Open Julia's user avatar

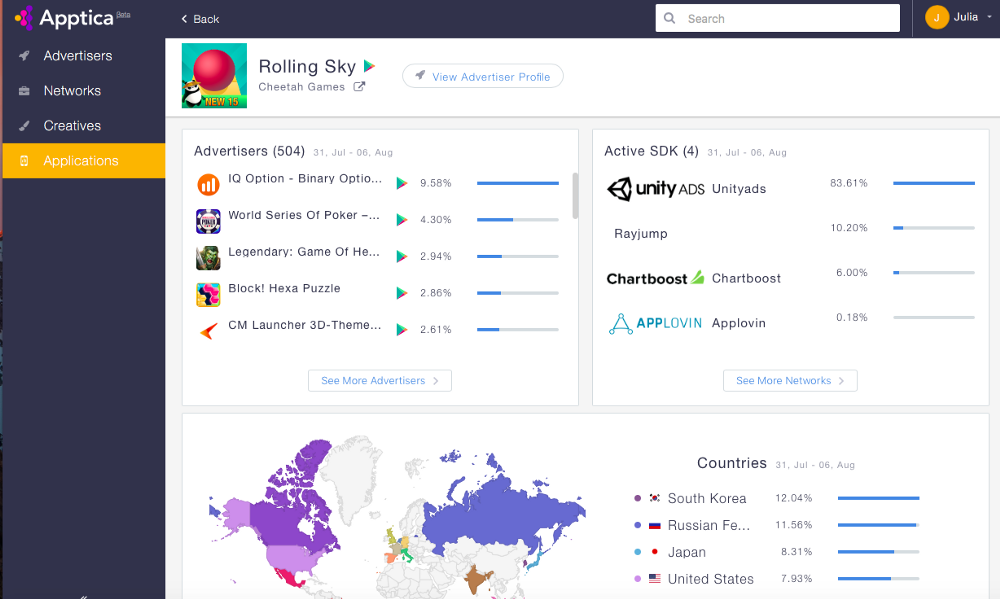click(x=936, y=18)
